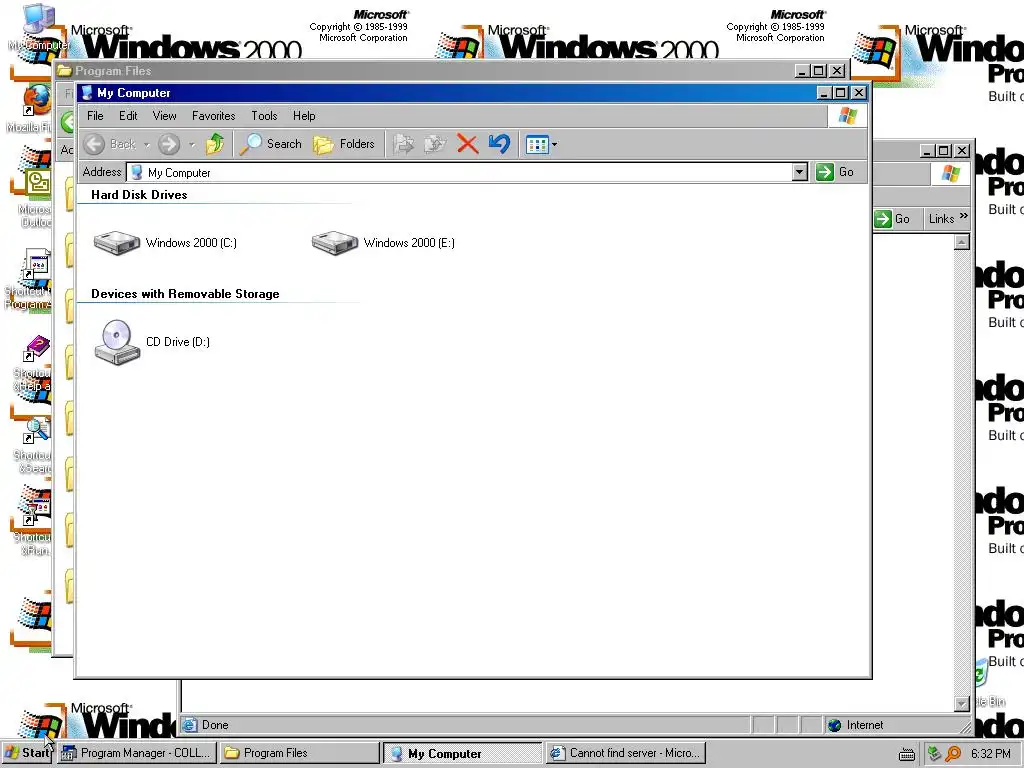Viewport: 1024px width, 768px height.
Task: Click the orange magnifier tray icon
Action: [x=953, y=754]
